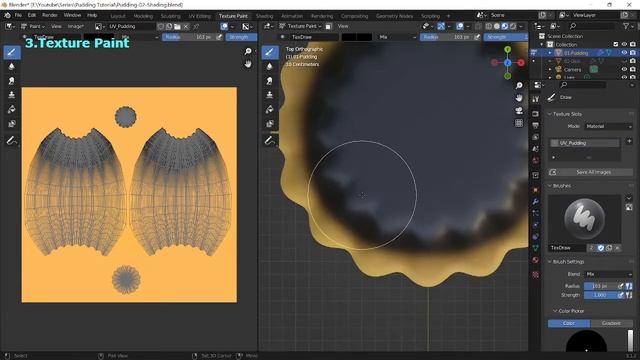Open the Paint mode dropdown in image editor
Image resolution: width=640 pixels, height=360 pixels.
pos(33,26)
